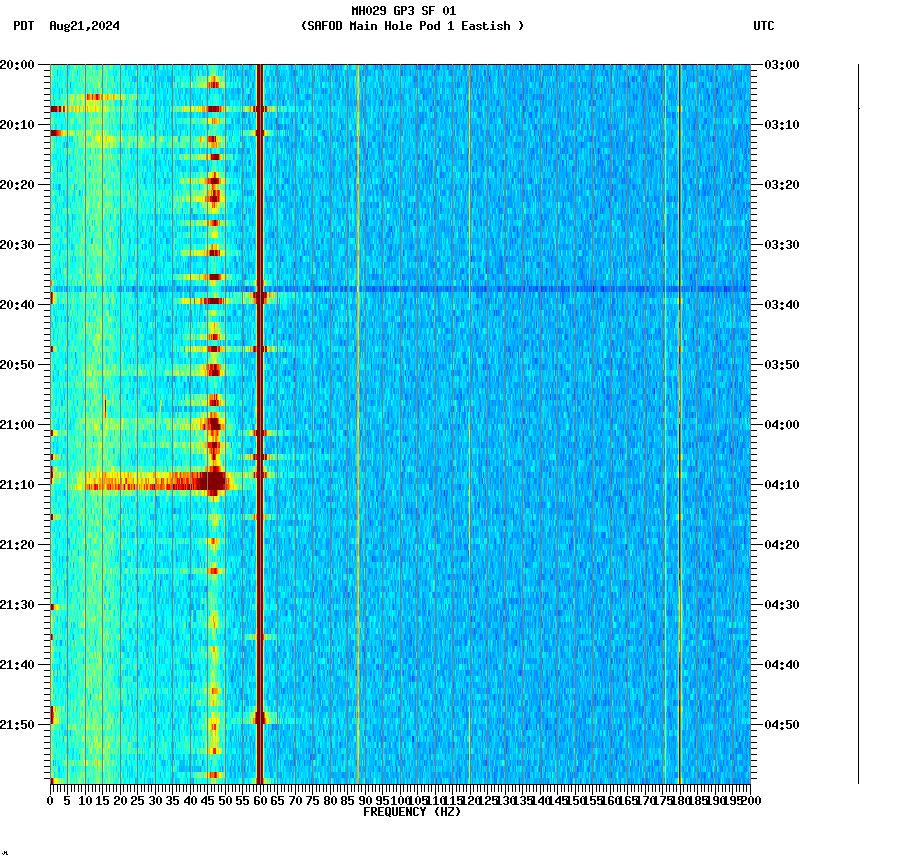Select the bright red energy blob near 21:10
The height and width of the screenshot is (864, 902).
pyautogui.click(x=213, y=483)
